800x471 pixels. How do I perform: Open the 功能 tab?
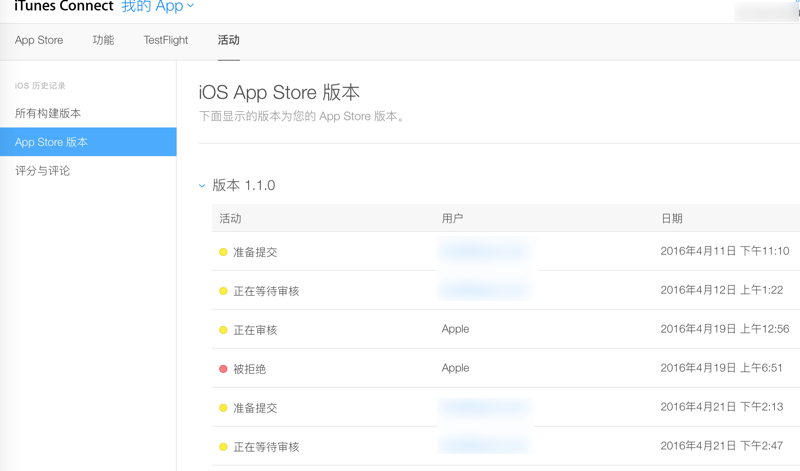click(103, 40)
